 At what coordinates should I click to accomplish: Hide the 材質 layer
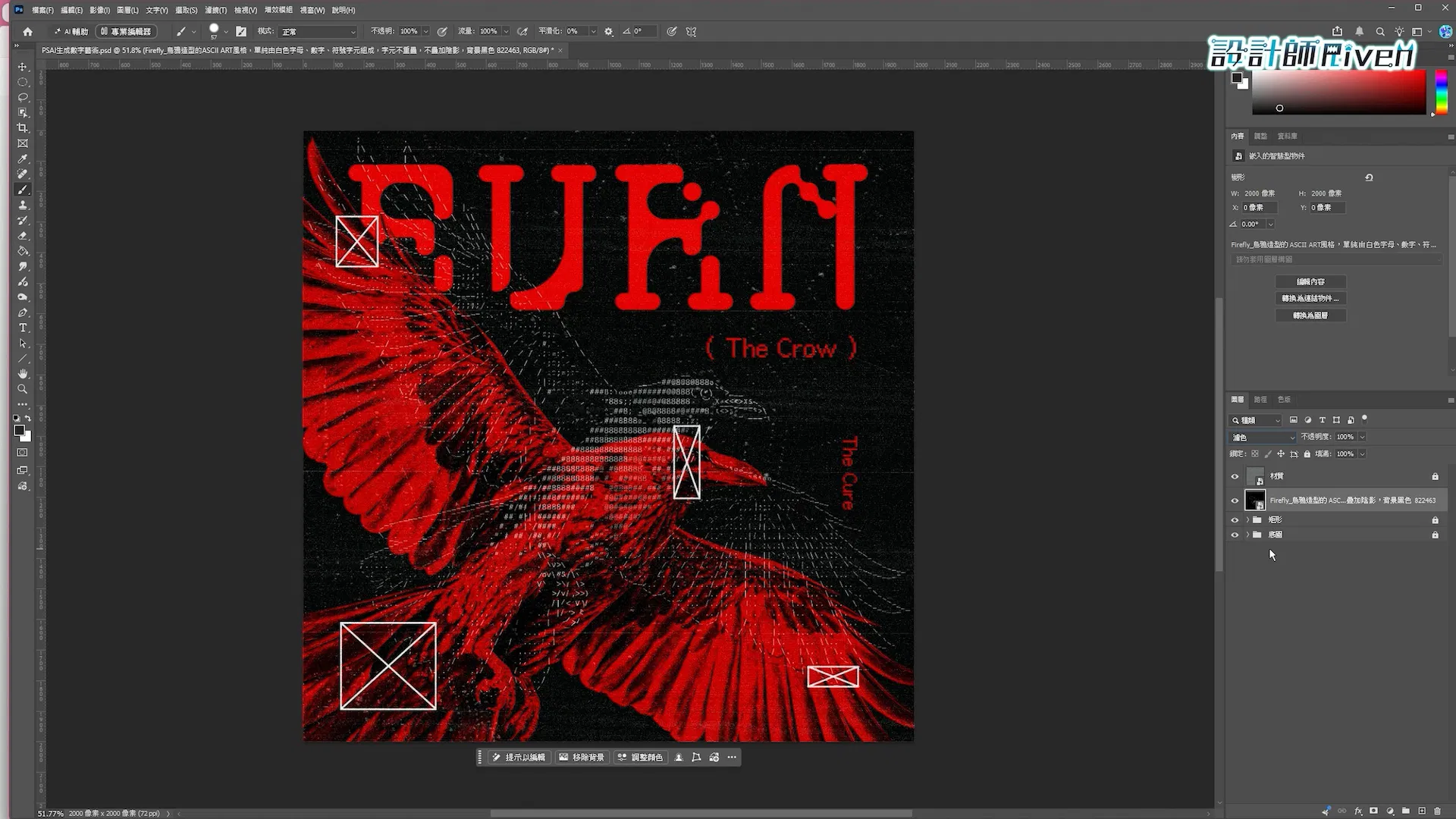[1235, 476]
